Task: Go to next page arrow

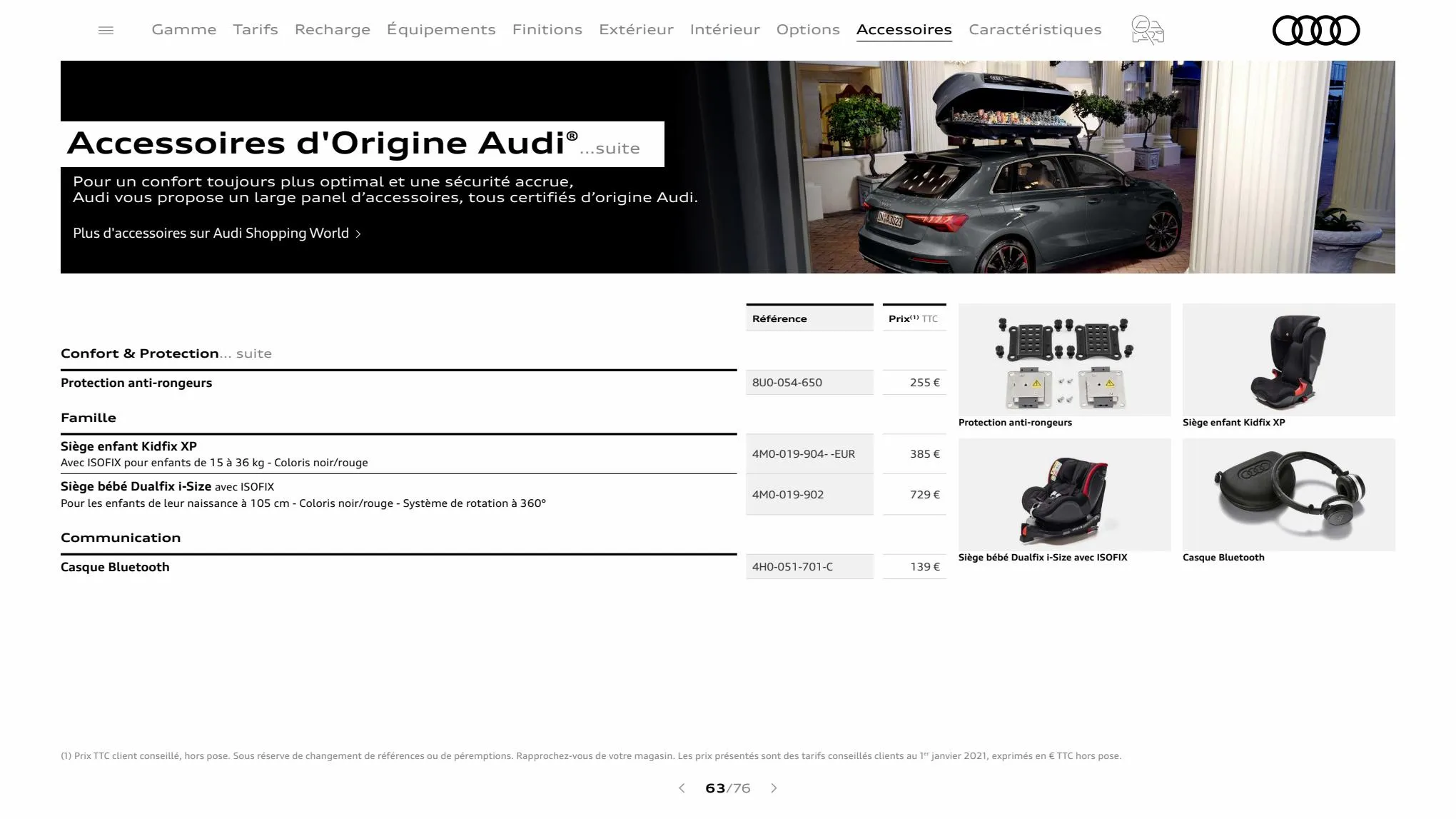Action: click(774, 788)
